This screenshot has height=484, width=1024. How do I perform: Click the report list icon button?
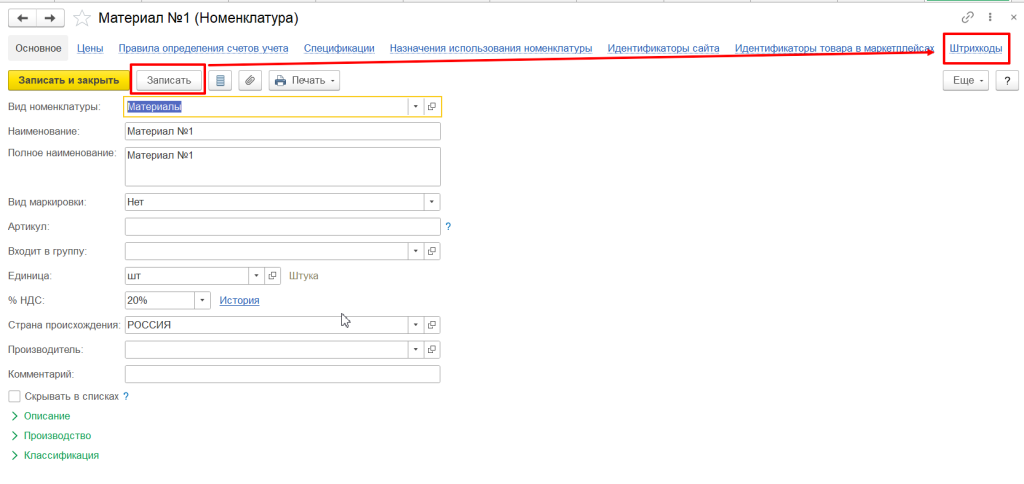(221, 80)
